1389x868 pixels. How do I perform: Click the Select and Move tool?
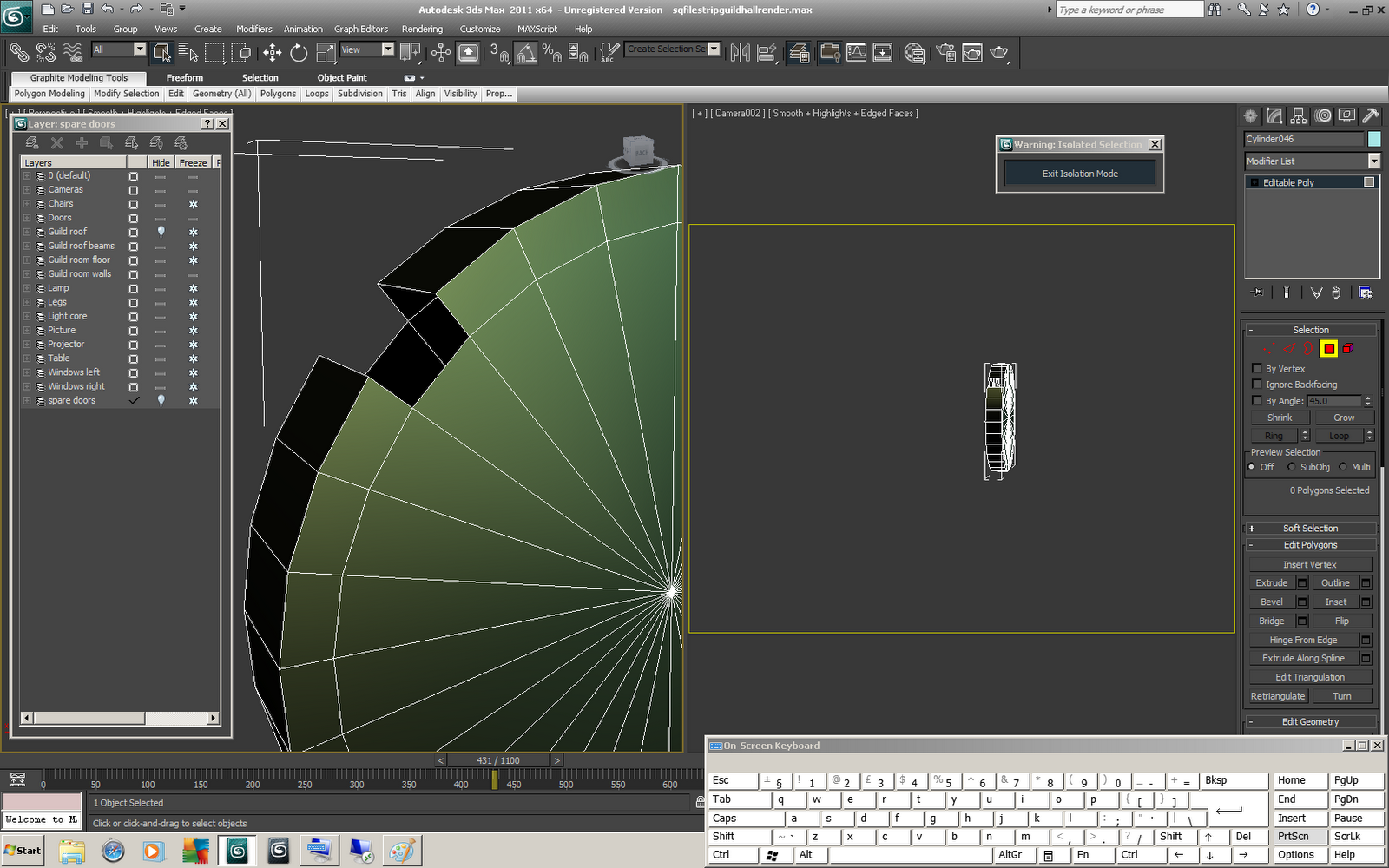click(x=273, y=53)
